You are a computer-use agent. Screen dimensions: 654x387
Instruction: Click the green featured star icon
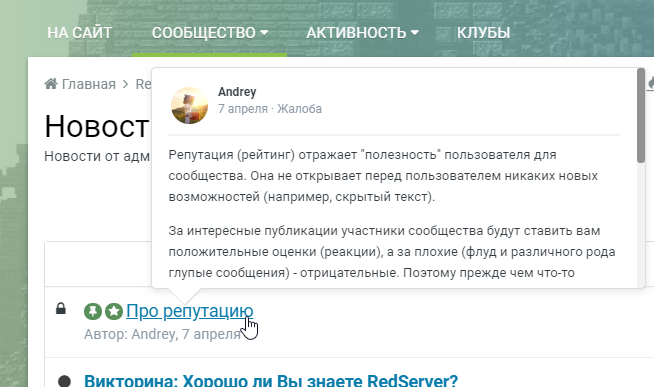coord(113,311)
